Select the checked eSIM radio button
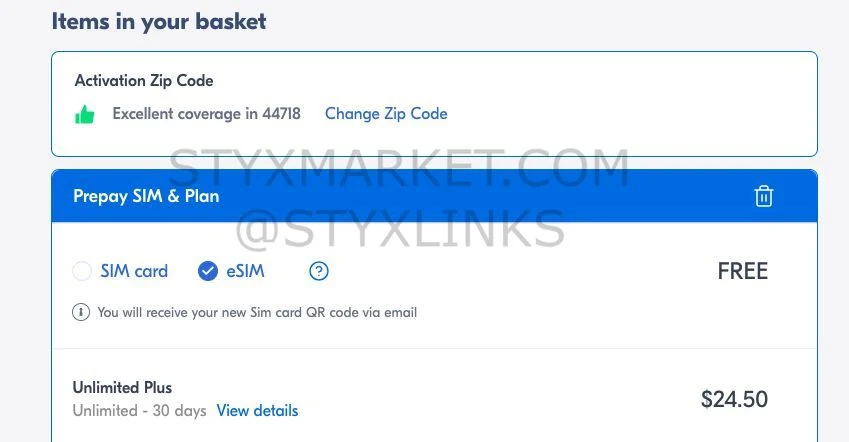Viewport: 849px width, 442px height. (x=207, y=271)
